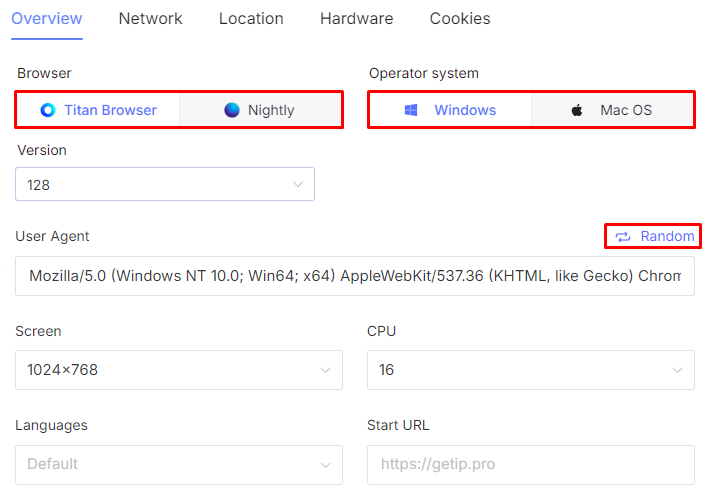Expand the Version dropdown chevron
The image size is (708, 493).
[x=298, y=184]
